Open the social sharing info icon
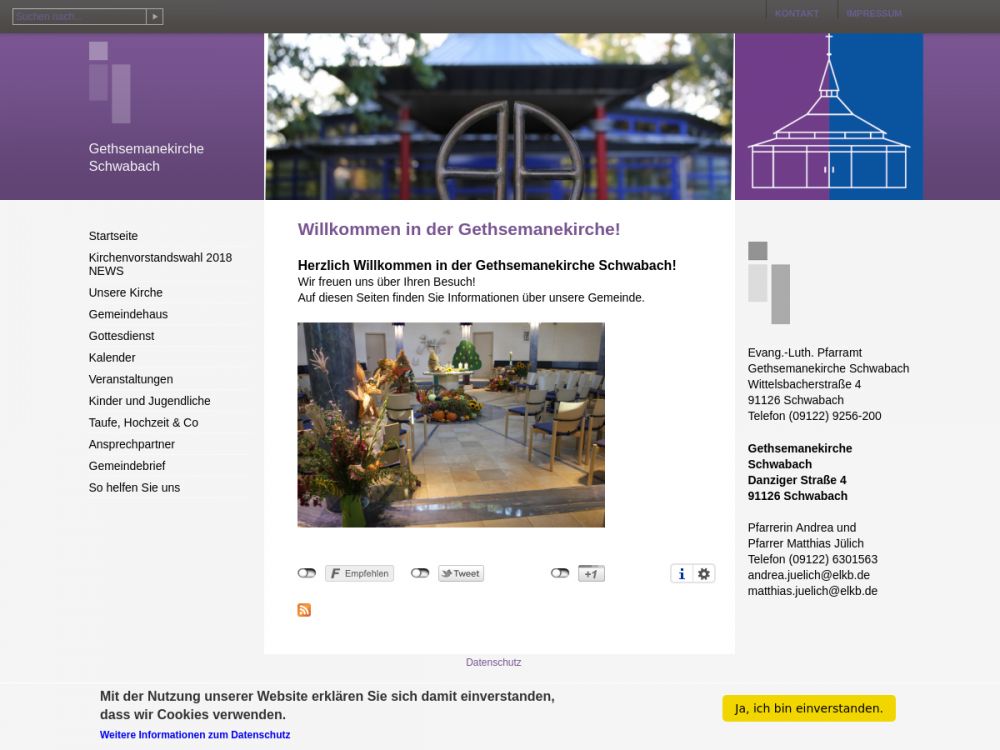 [682, 574]
